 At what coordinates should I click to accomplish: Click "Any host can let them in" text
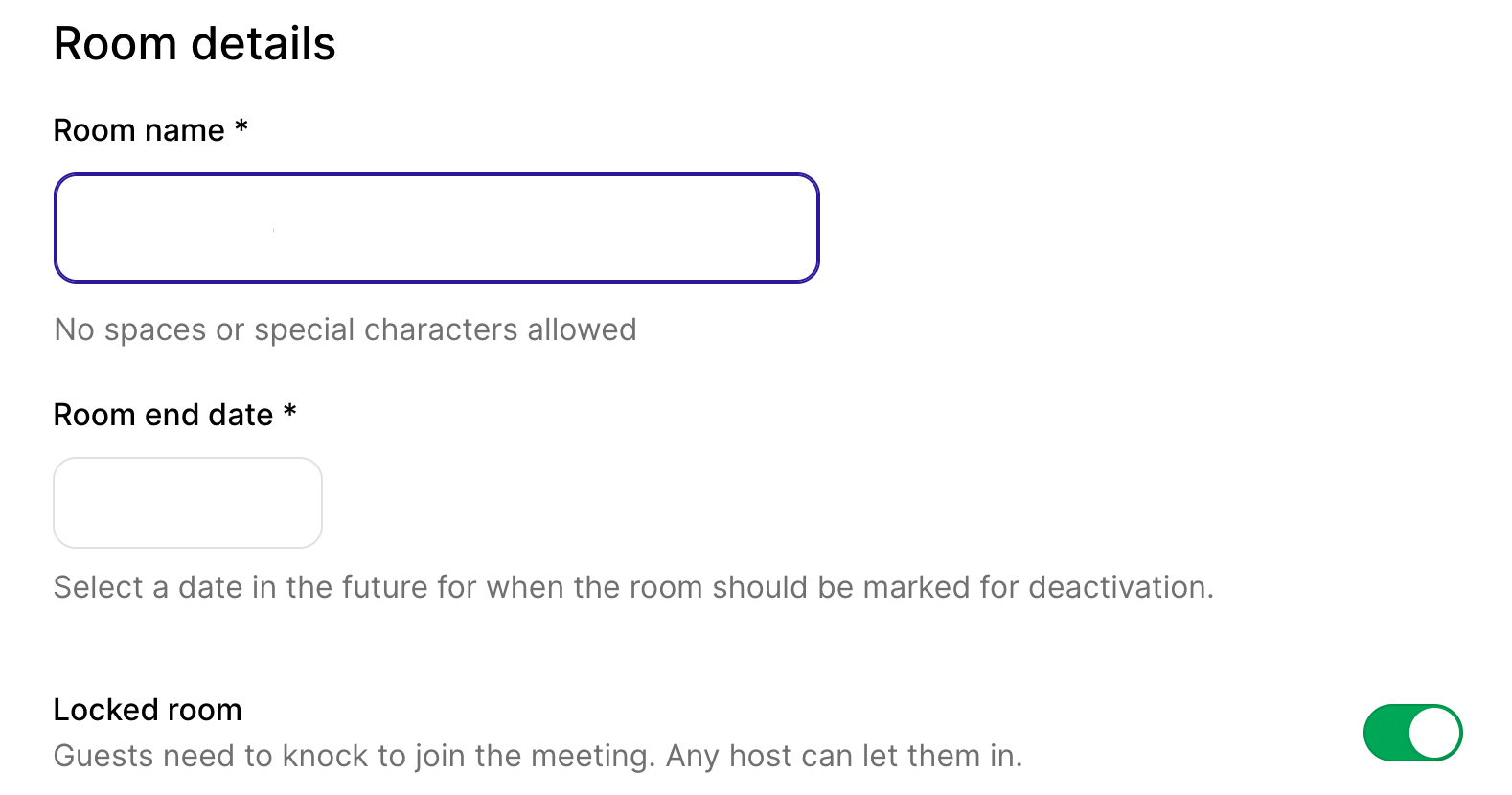pyautogui.click(x=843, y=756)
